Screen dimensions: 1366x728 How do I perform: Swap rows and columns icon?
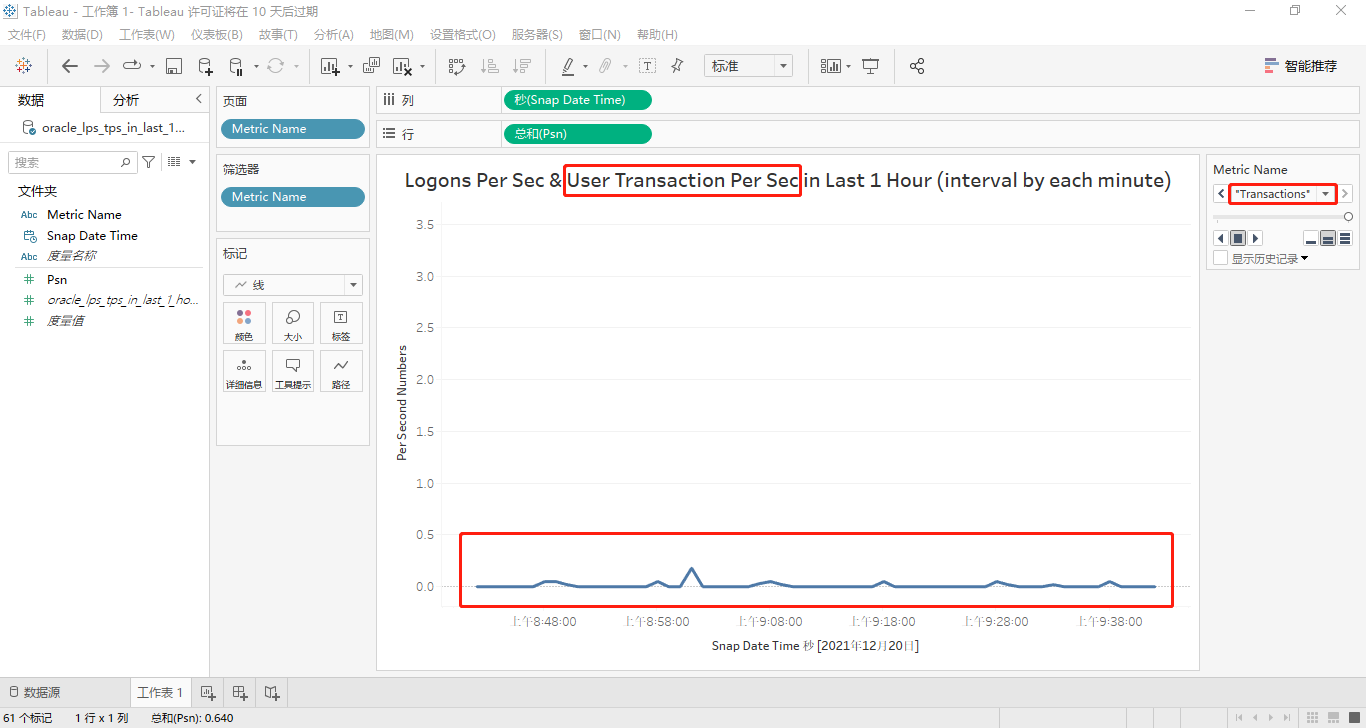coord(457,66)
